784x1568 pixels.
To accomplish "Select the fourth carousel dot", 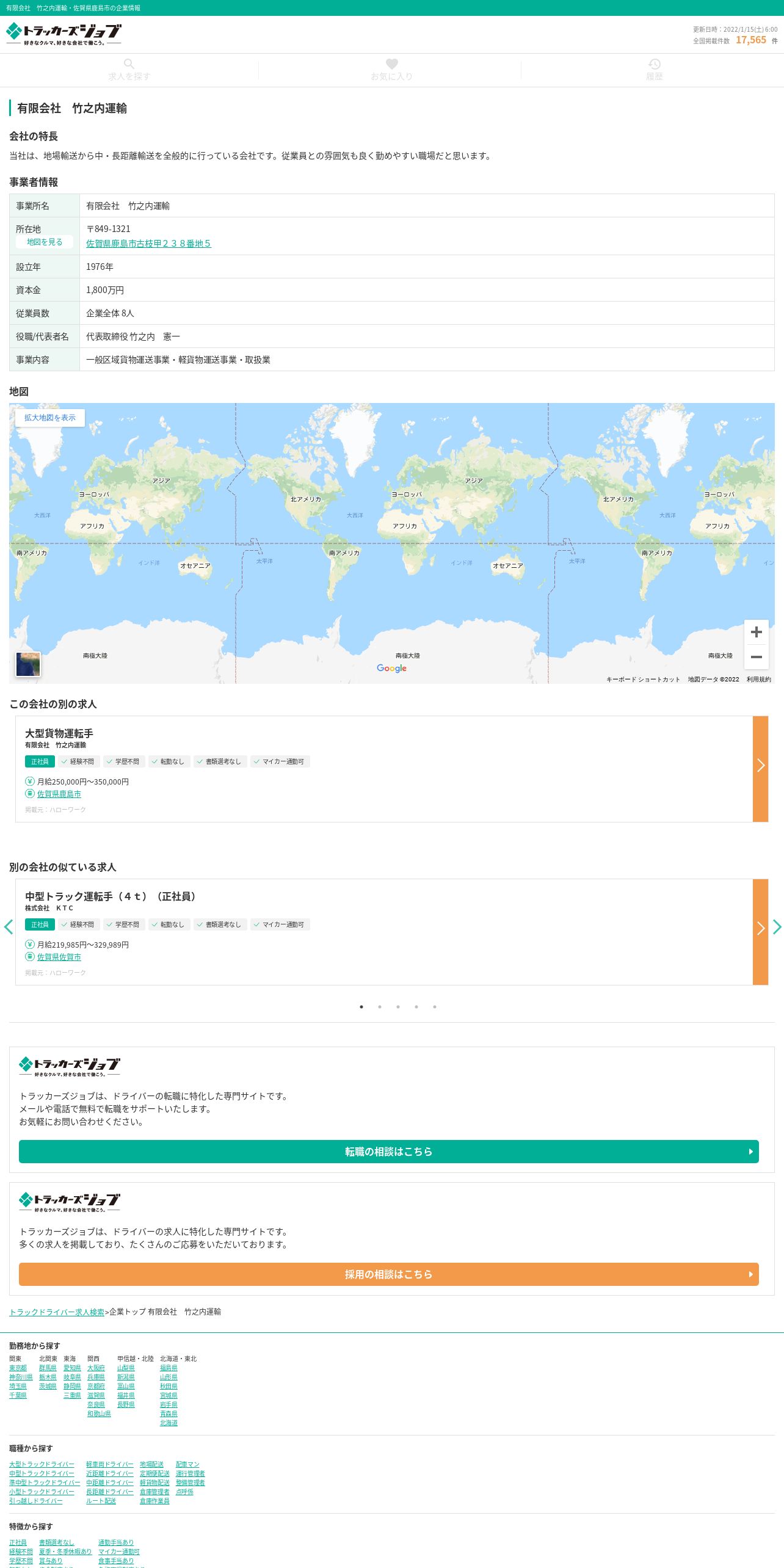I will pyautogui.click(x=416, y=1007).
